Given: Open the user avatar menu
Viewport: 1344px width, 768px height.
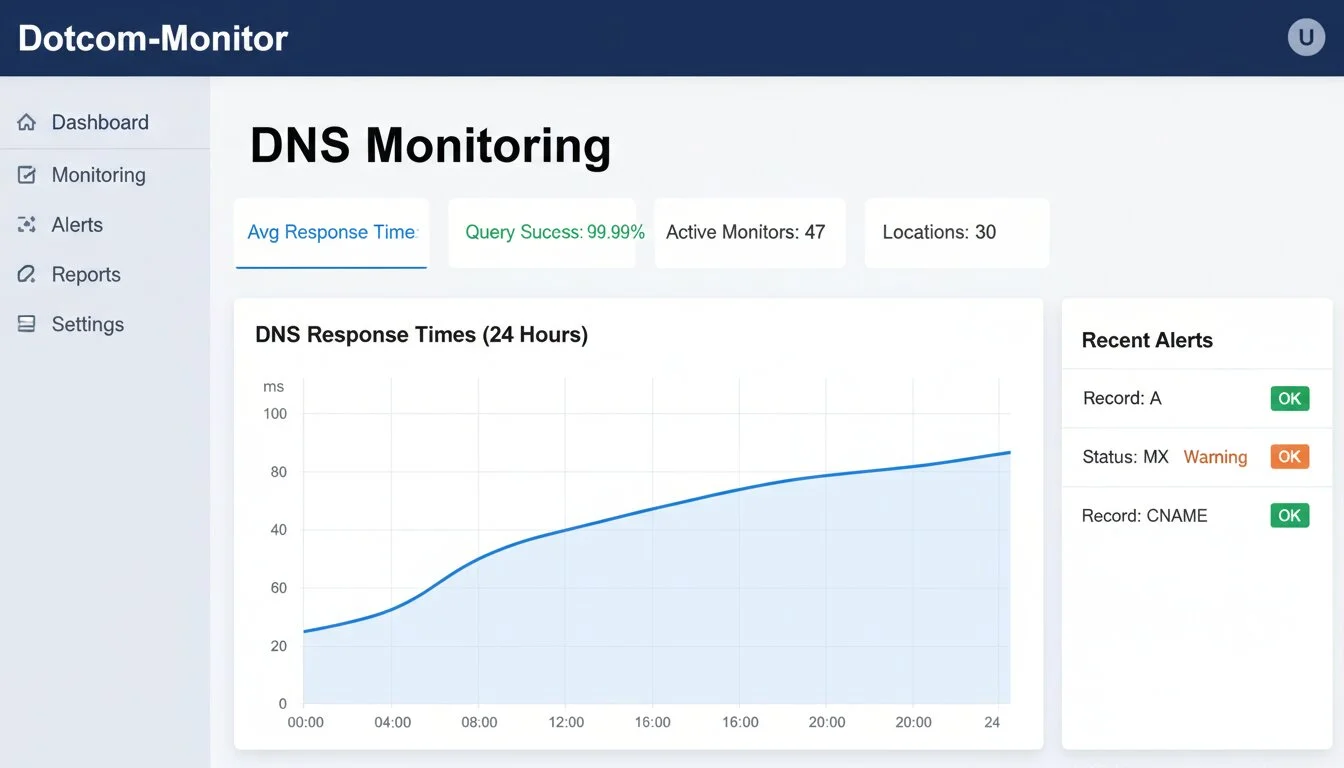Looking at the screenshot, I should [x=1305, y=38].
